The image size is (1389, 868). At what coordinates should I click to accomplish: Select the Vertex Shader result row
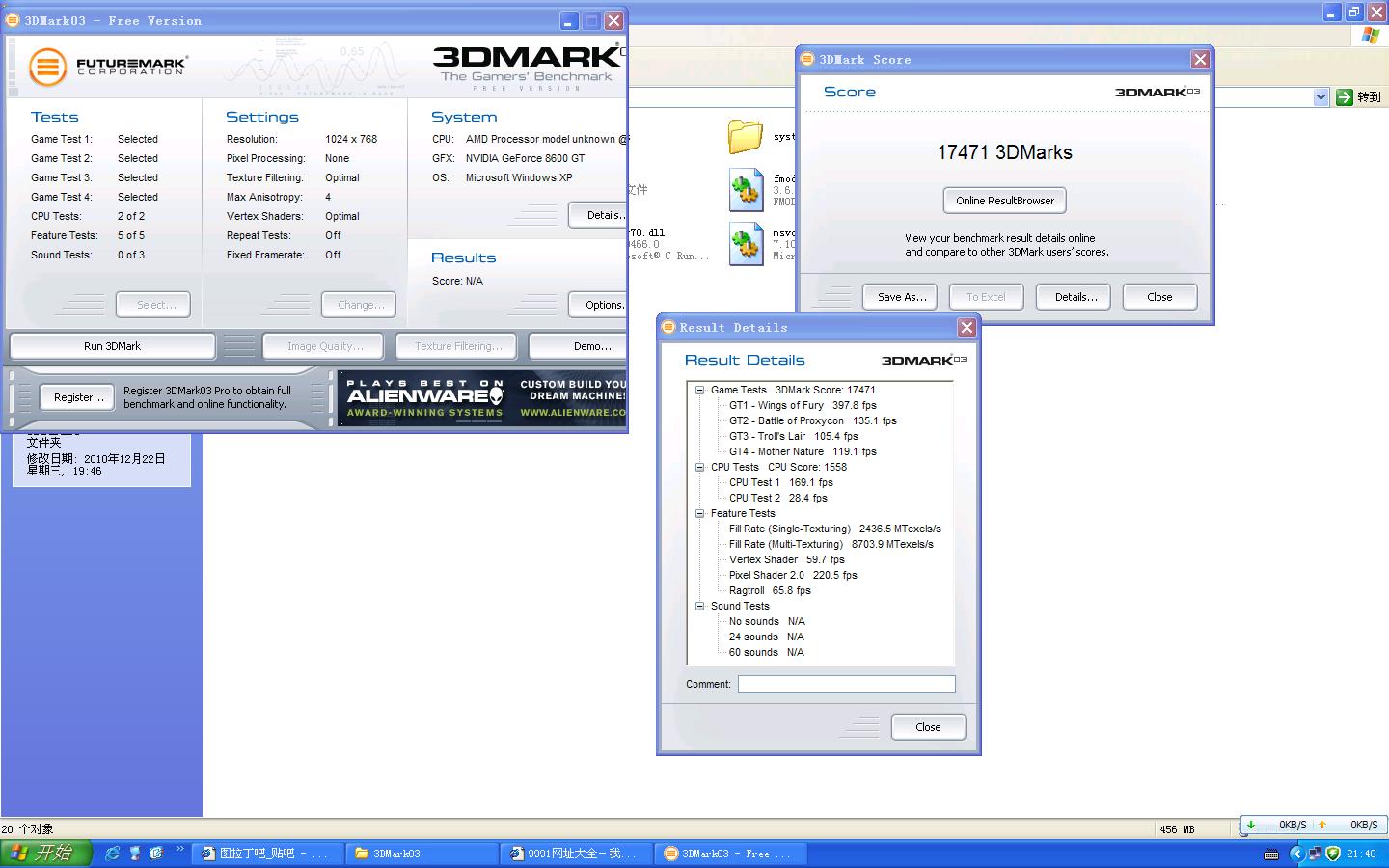coord(786,559)
